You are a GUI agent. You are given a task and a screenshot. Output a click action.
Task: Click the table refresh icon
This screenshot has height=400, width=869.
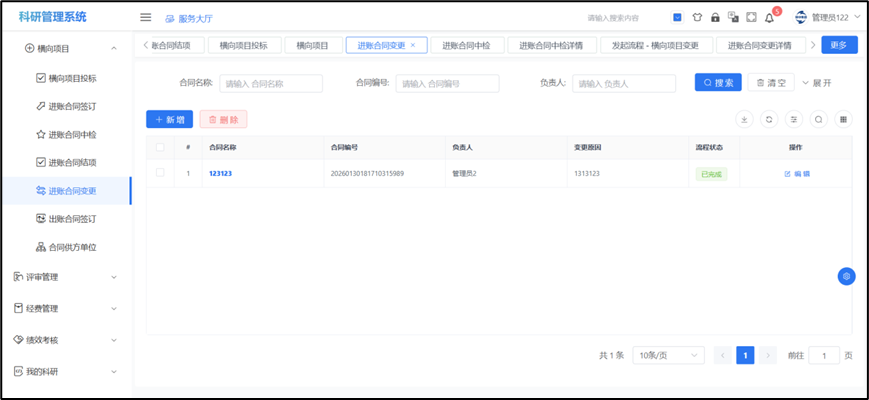(x=769, y=119)
